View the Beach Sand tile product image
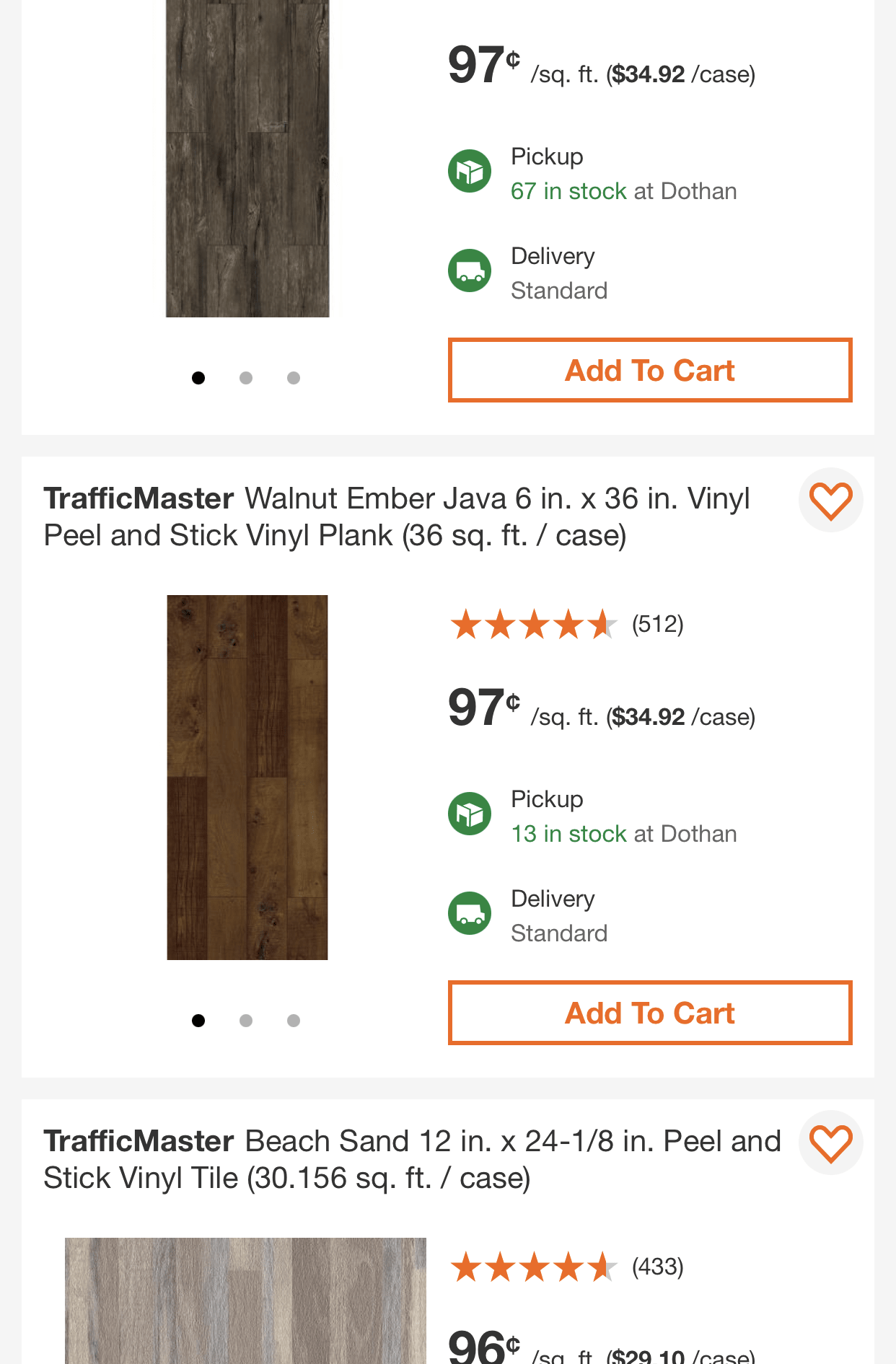This screenshot has width=896, height=1364. (x=245, y=1301)
